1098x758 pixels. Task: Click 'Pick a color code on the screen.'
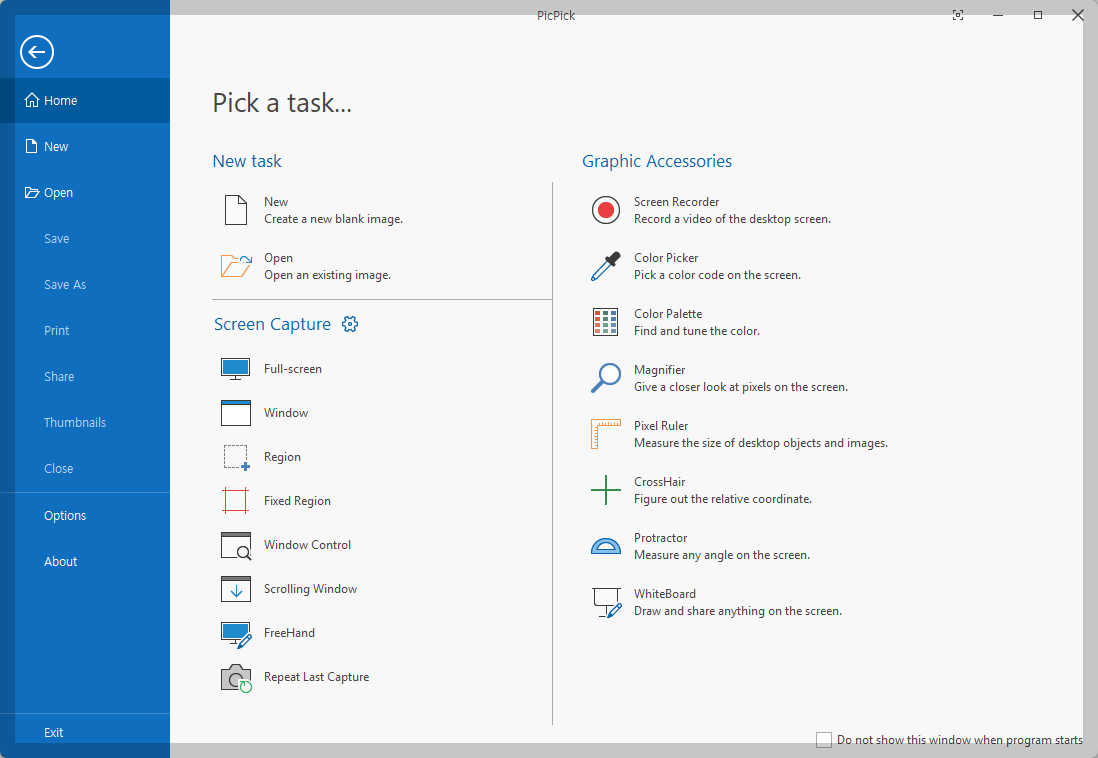point(717,275)
